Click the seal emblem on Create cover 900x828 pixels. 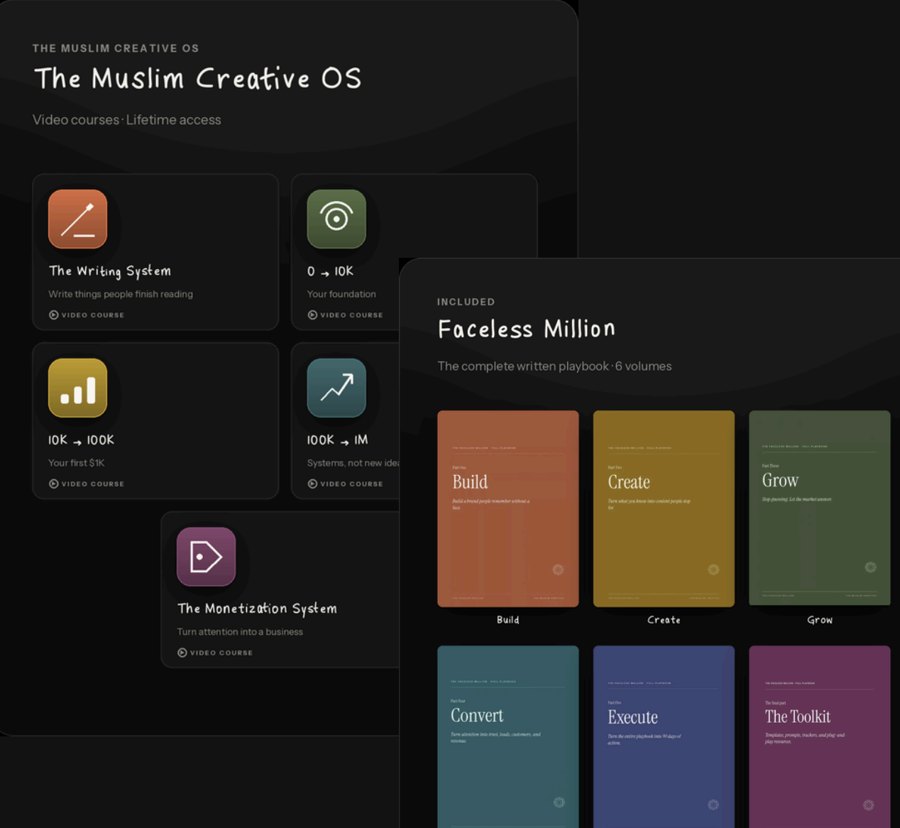point(713,569)
